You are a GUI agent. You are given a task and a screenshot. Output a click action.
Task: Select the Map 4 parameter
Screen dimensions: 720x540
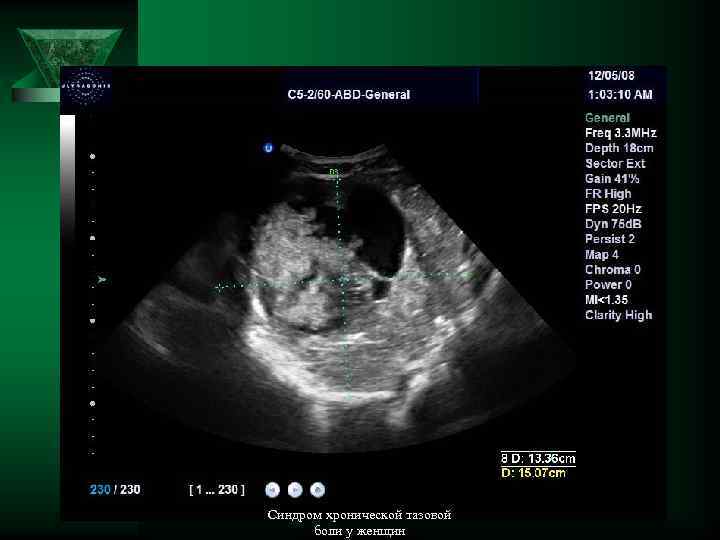[602, 254]
